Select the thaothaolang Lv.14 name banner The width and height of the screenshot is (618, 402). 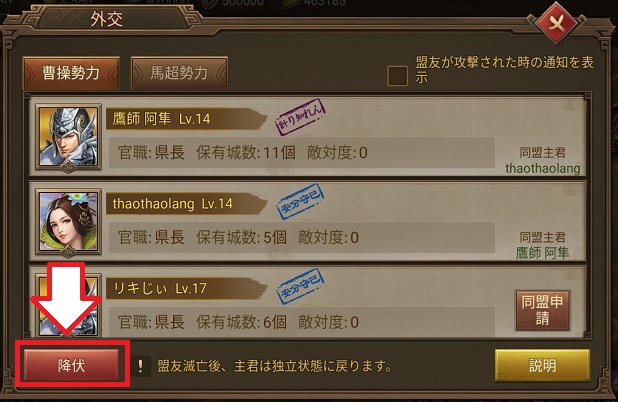tap(185, 204)
